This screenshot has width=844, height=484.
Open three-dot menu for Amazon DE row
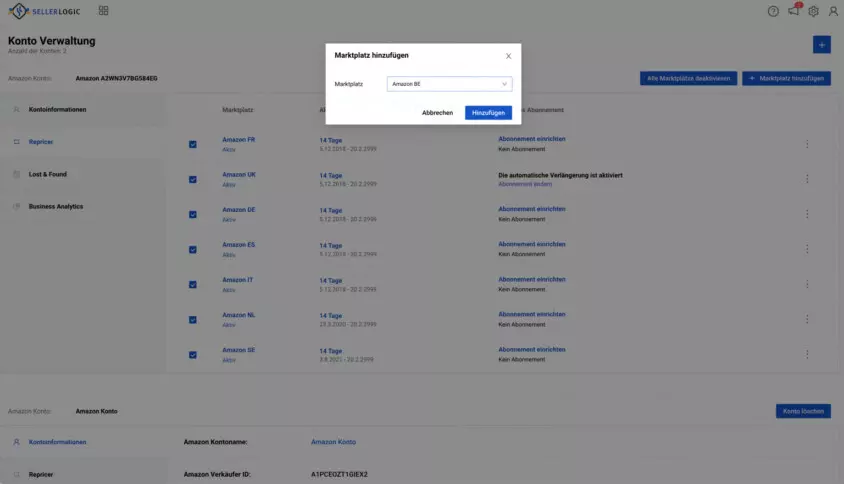pyautogui.click(x=807, y=214)
